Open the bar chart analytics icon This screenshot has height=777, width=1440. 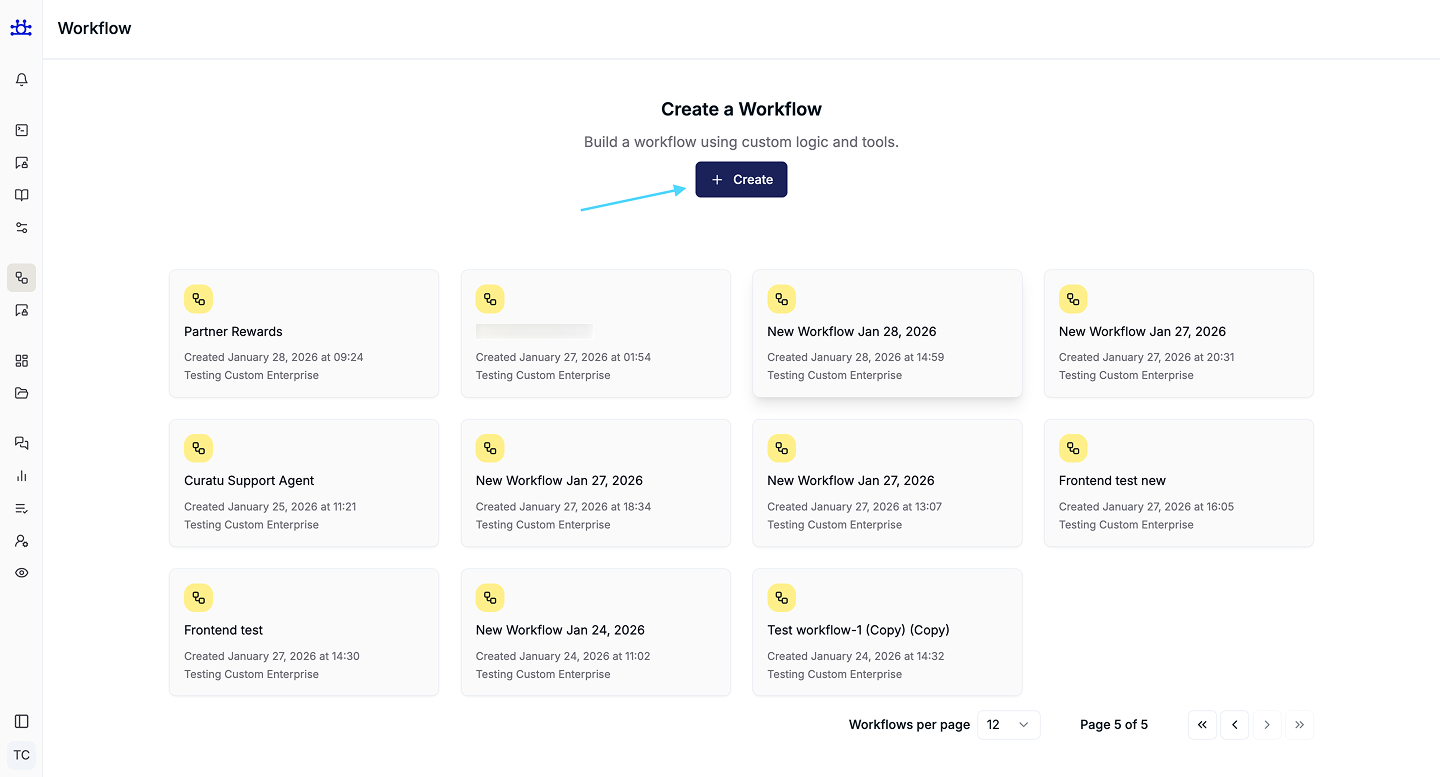pyautogui.click(x=21, y=476)
